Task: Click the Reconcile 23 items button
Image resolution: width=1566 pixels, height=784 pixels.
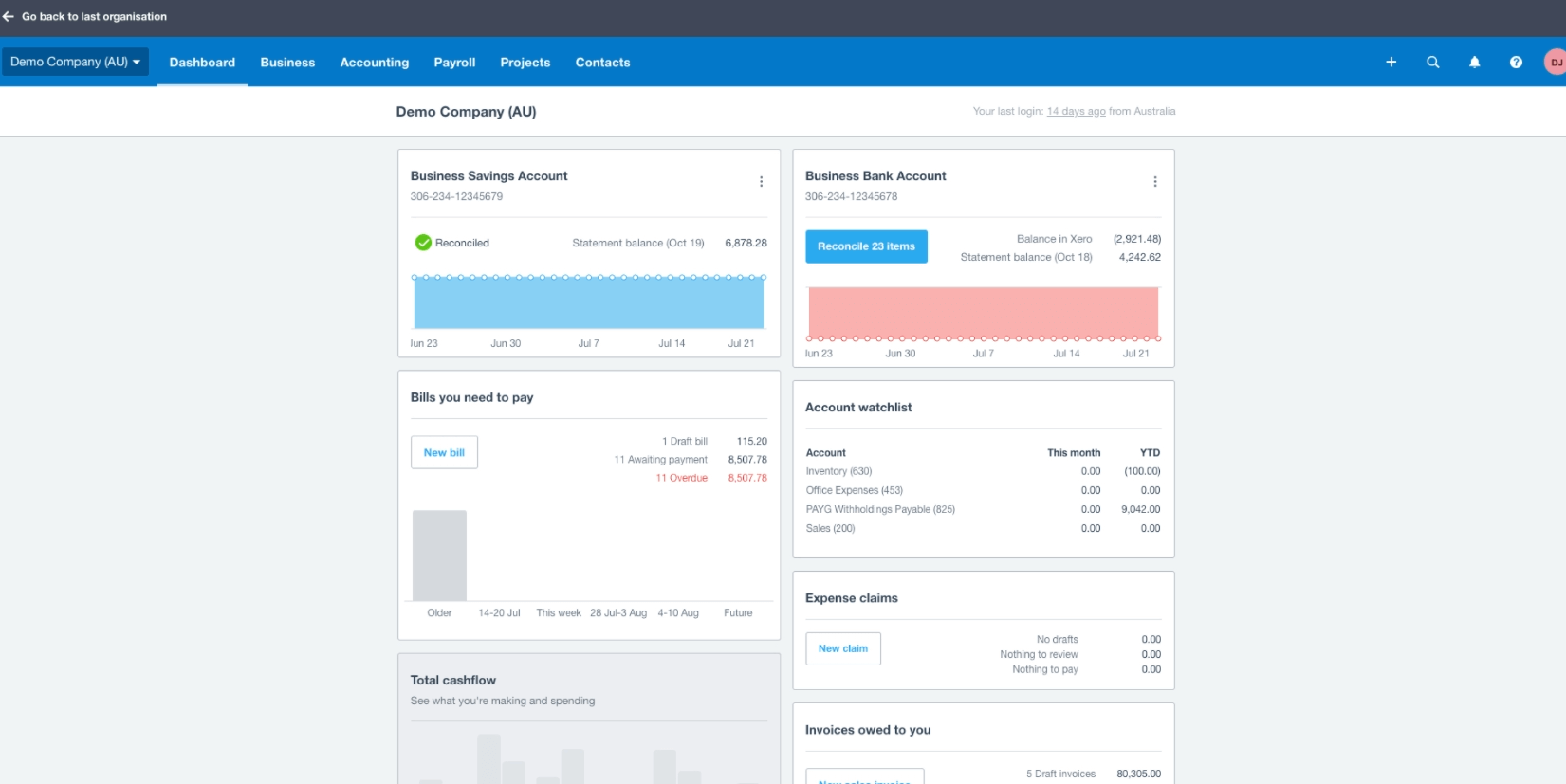Action: 866,246
